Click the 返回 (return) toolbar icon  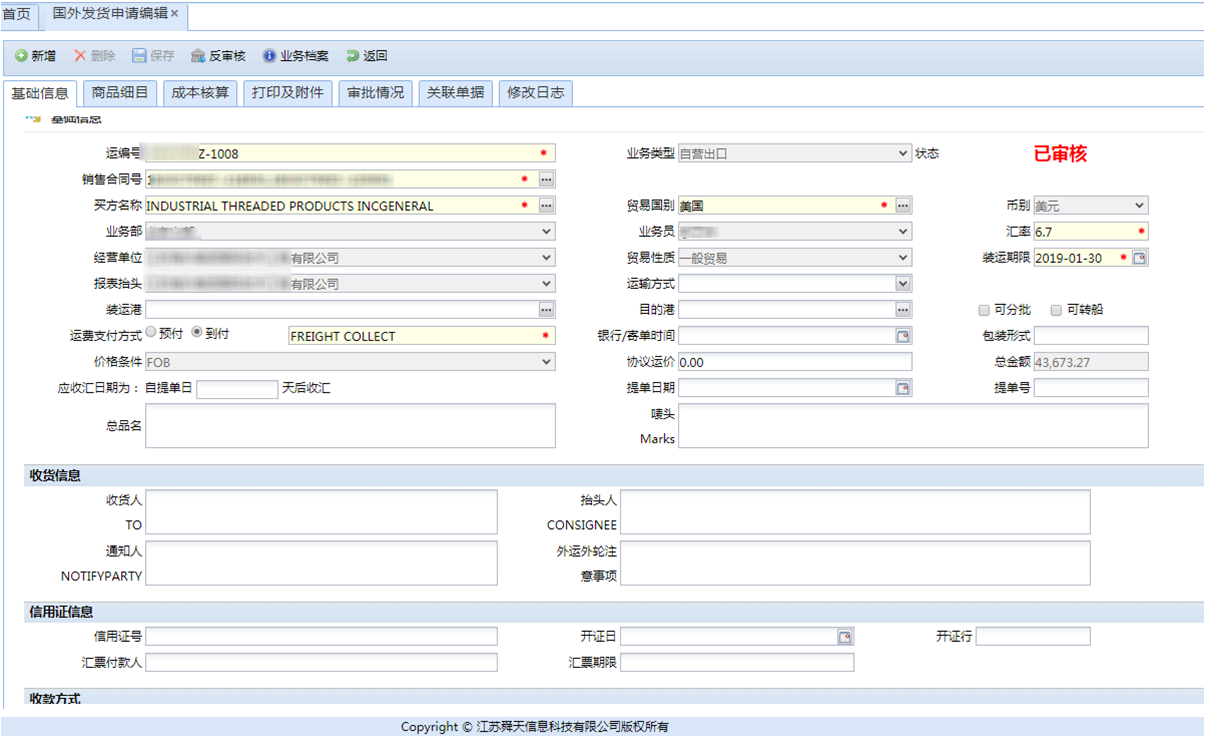[353, 56]
